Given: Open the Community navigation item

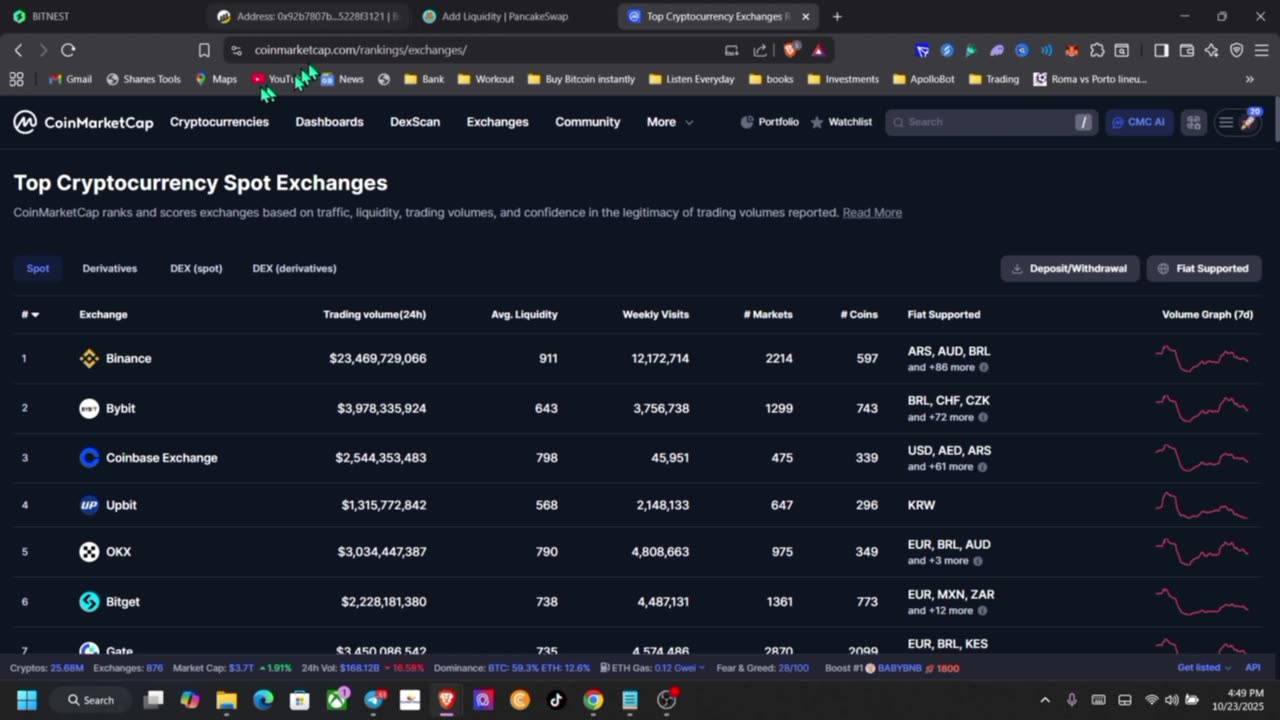Looking at the screenshot, I should (x=588, y=122).
